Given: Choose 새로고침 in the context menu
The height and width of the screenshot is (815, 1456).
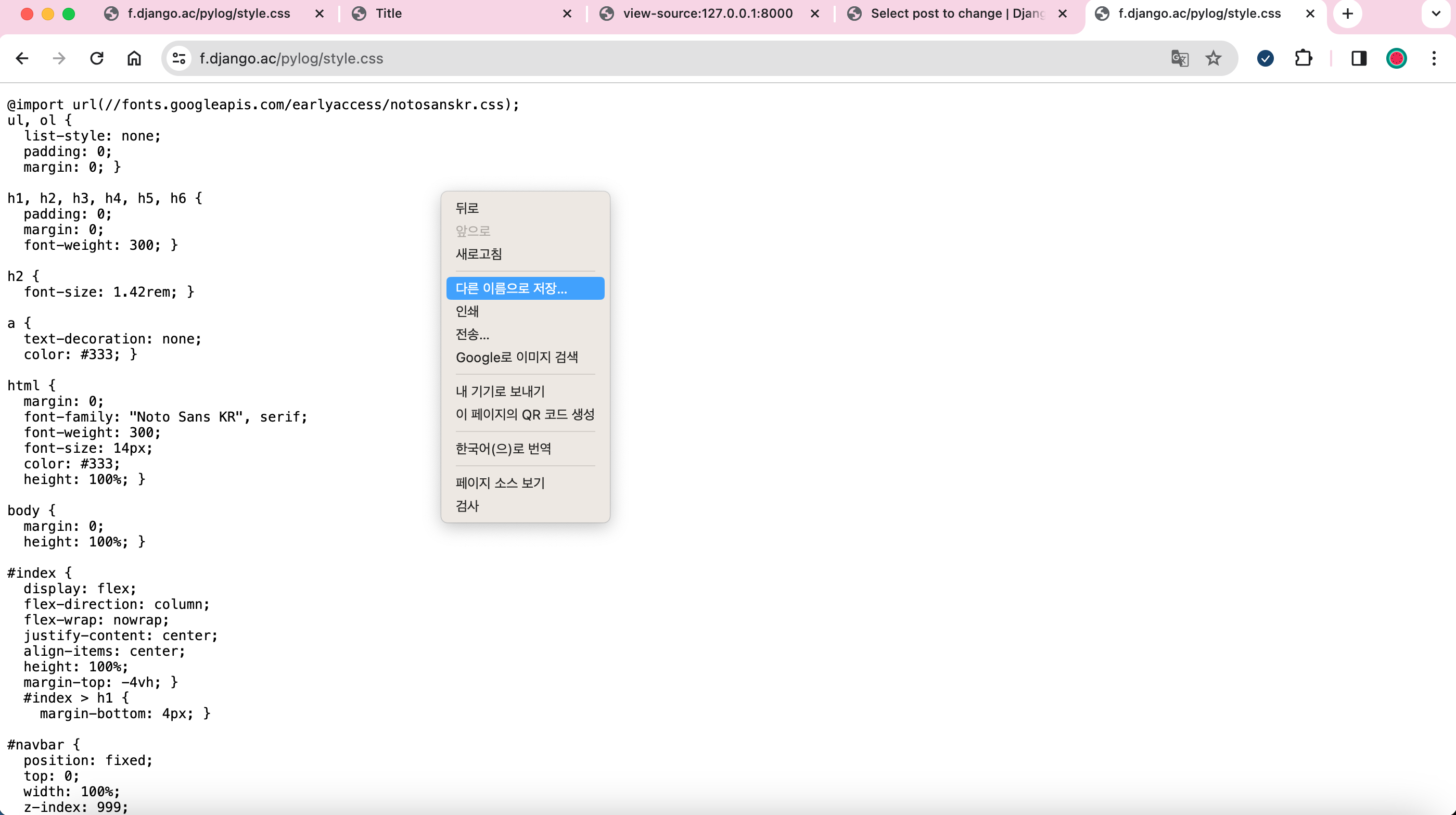Looking at the screenshot, I should click(x=525, y=254).
